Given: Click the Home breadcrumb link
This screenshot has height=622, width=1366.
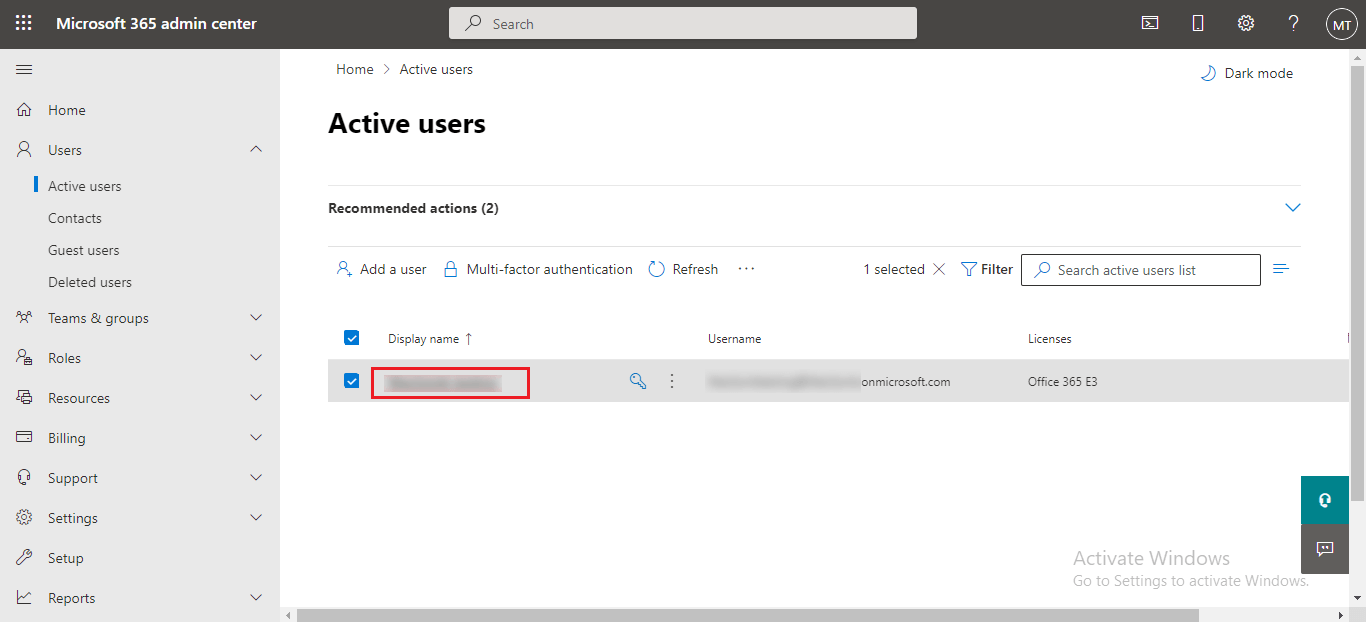Looking at the screenshot, I should coord(354,69).
